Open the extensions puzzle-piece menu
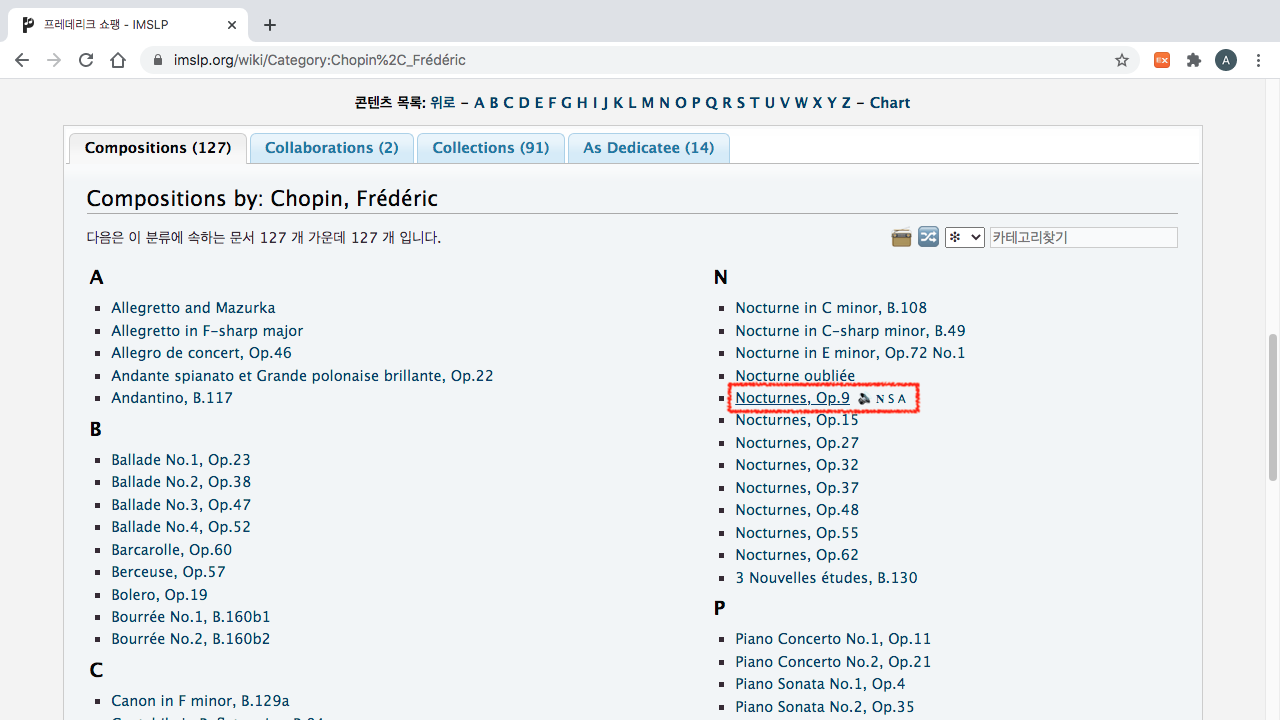Viewport: 1280px width, 720px height. point(1194,60)
